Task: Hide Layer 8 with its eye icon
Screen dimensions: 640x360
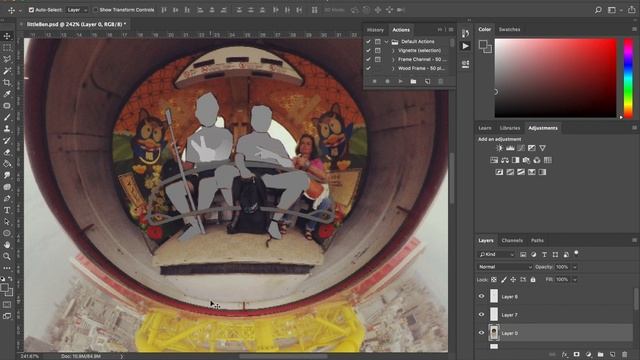Action: click(x=482, y=296)
